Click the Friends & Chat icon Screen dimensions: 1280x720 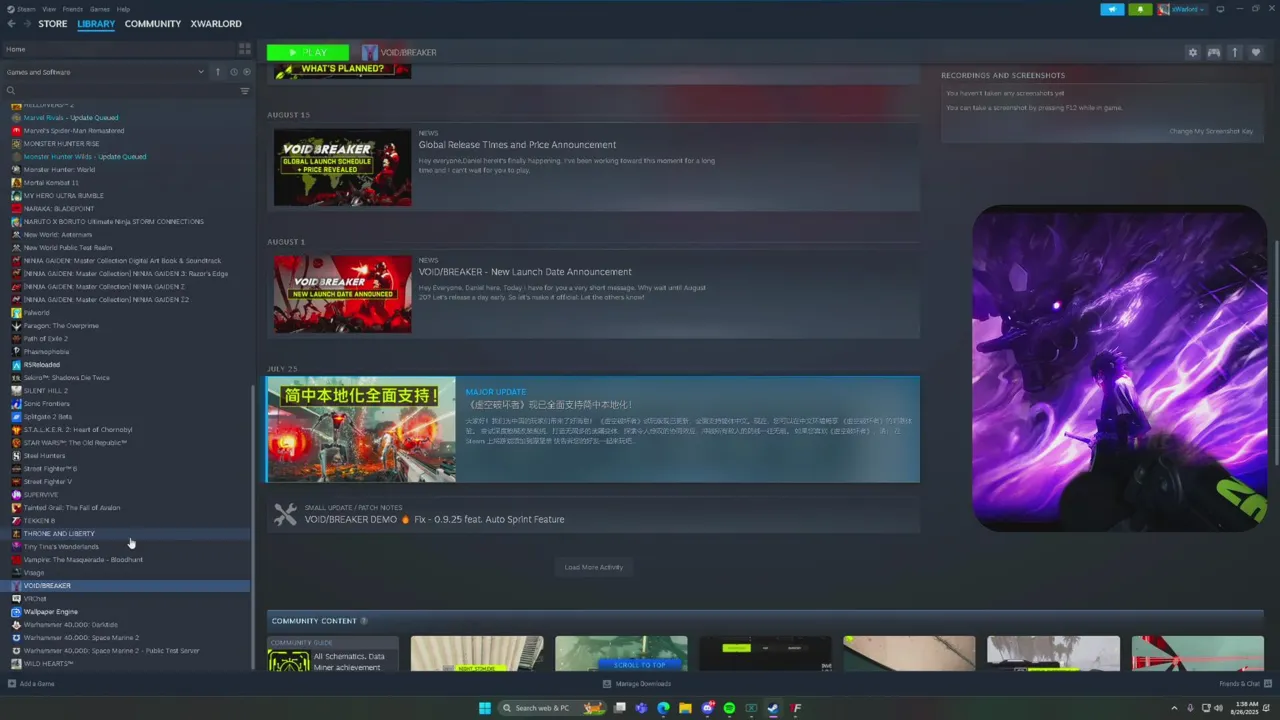1266,684
